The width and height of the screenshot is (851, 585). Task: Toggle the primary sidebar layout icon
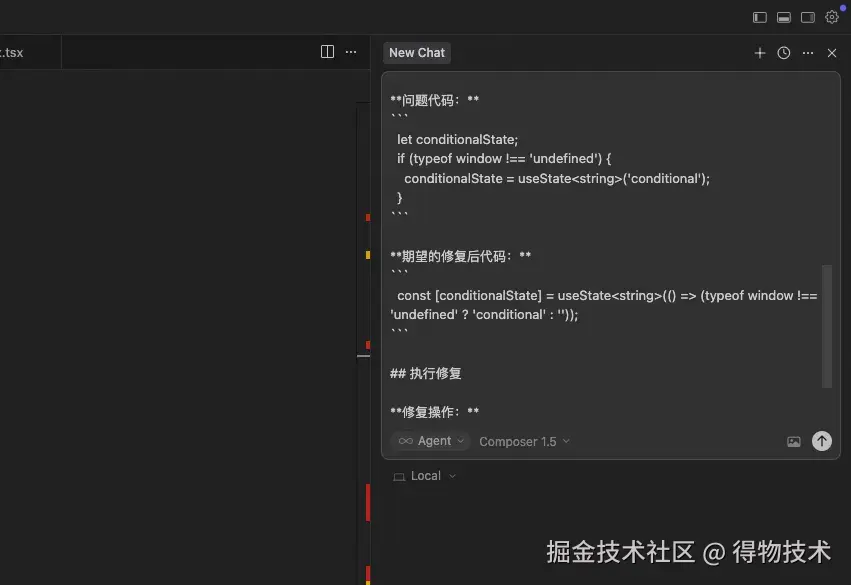coord(760,17)
